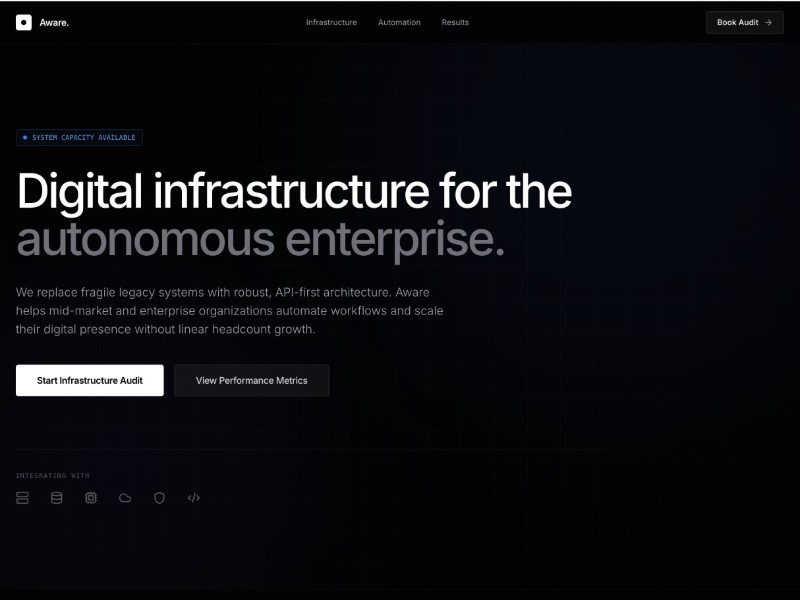The width and height of the screenshot is (800, 600).
Task: Select the processor chip integration icon
Action: (x=91, y=498)
